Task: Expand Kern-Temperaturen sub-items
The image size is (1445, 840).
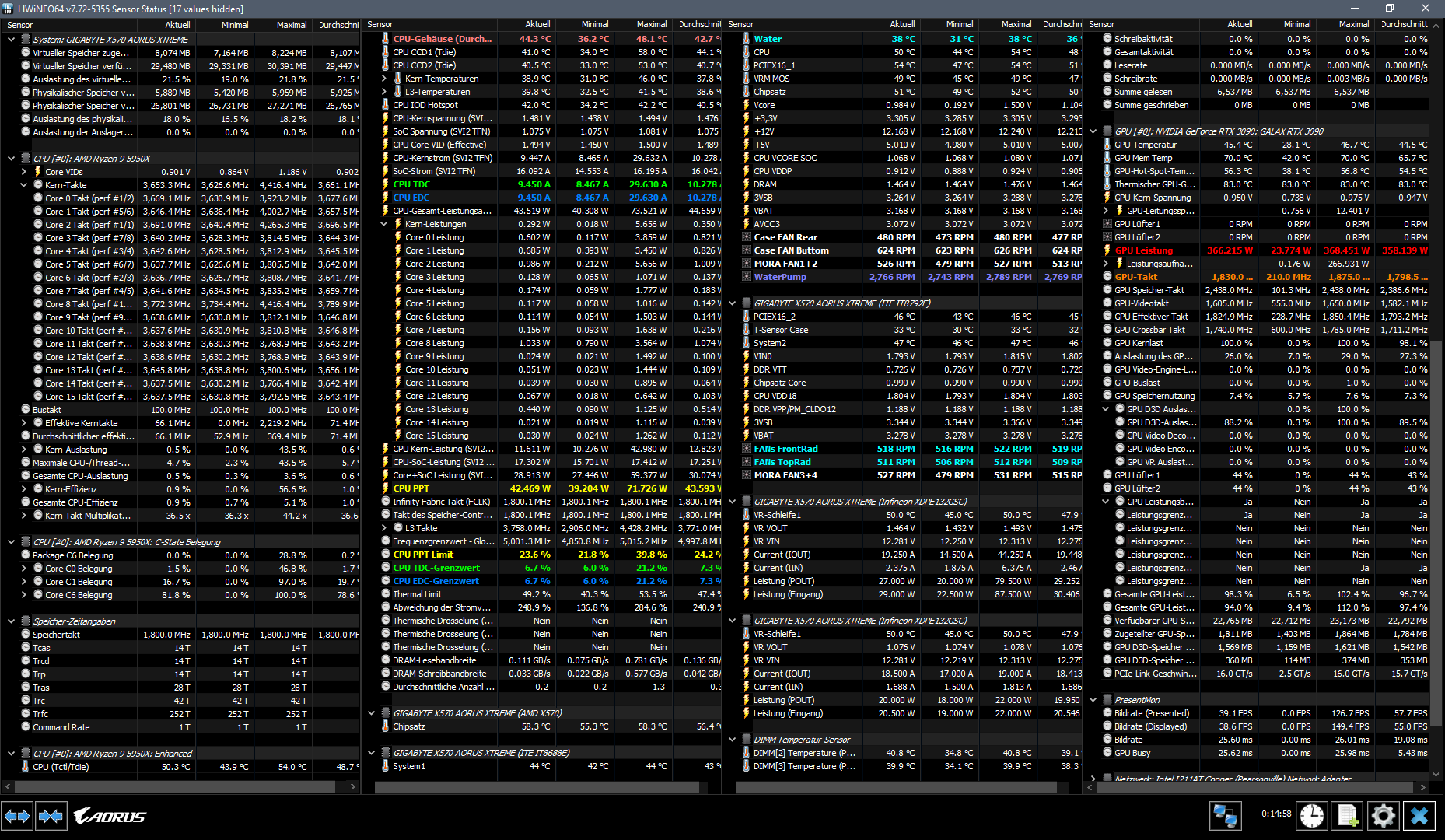Action: pyautogui.click(x=384, y=79)
